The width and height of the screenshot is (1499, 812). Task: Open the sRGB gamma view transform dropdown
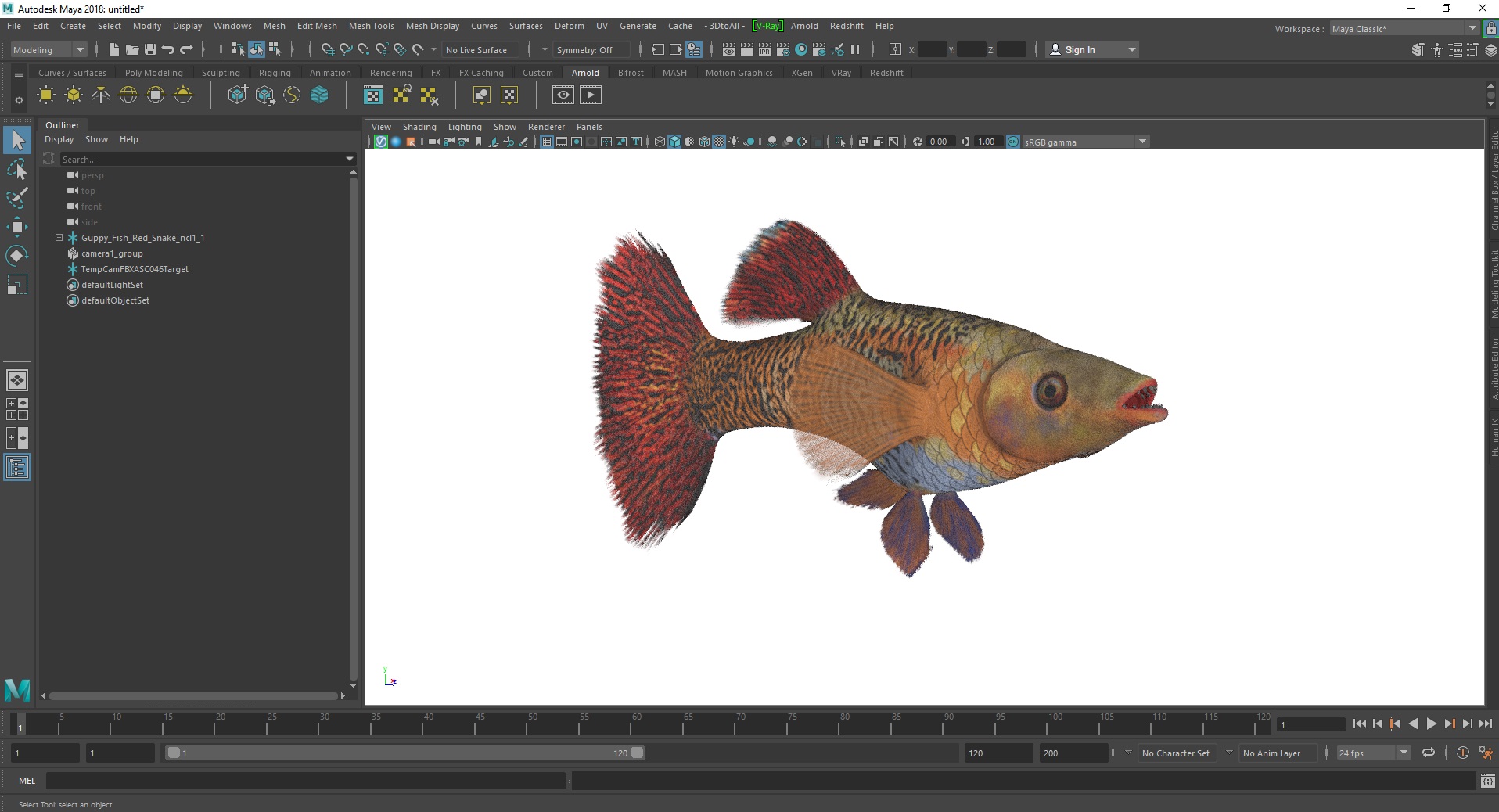[x=1142, y=142]
